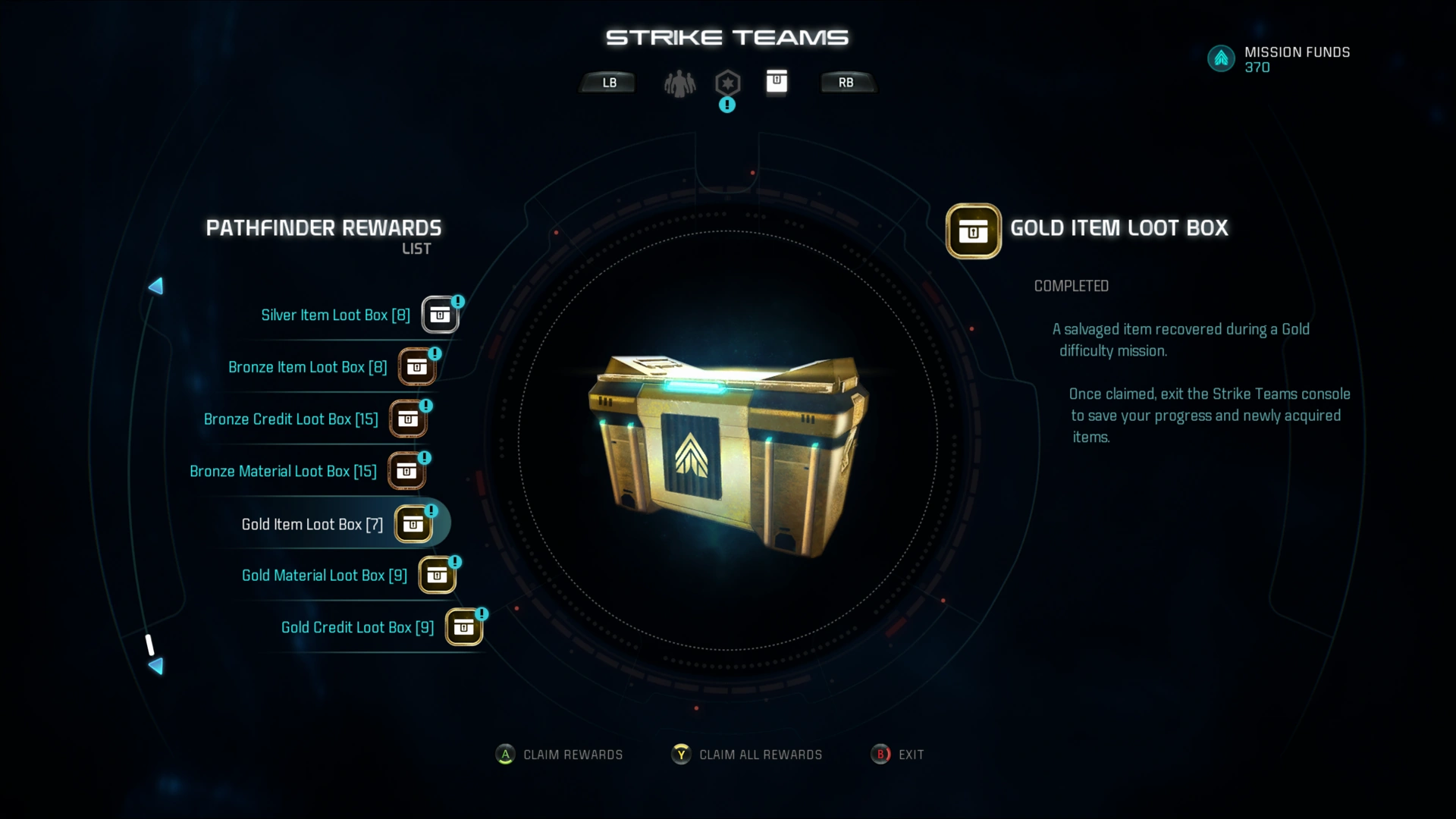Open the missions hexagon tab icon
The width and height of the screenshot is (1456, 819).
click(727, 83)
